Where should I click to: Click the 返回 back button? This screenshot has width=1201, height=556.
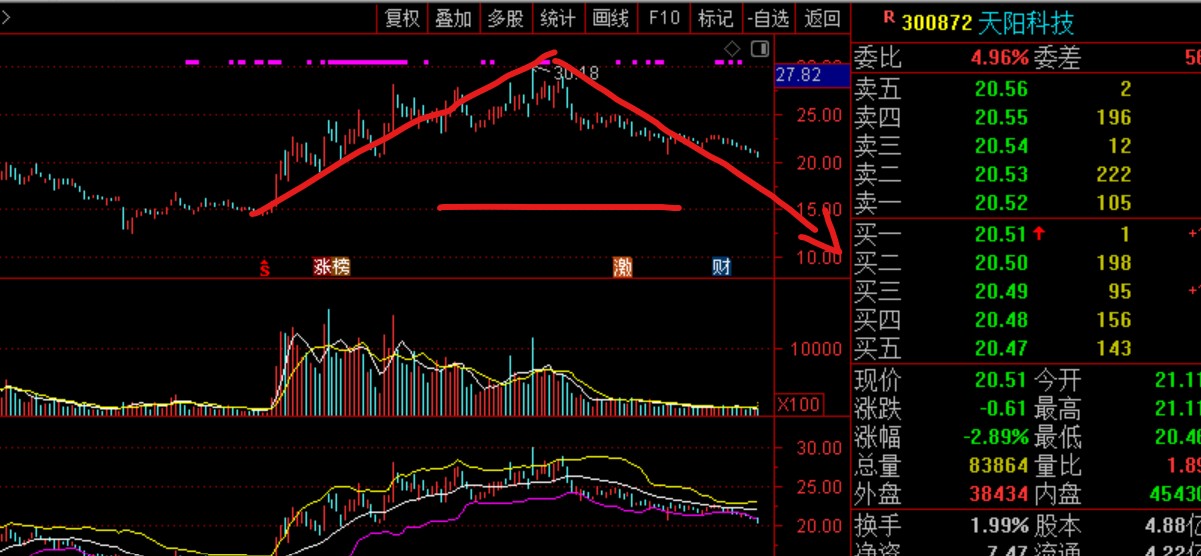coord(822,17)
